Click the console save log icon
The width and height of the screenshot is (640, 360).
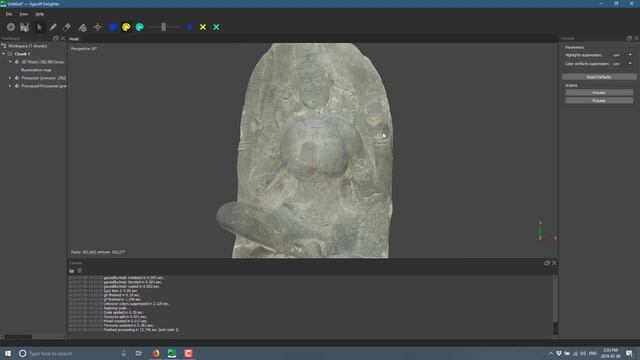click(72, 271)
